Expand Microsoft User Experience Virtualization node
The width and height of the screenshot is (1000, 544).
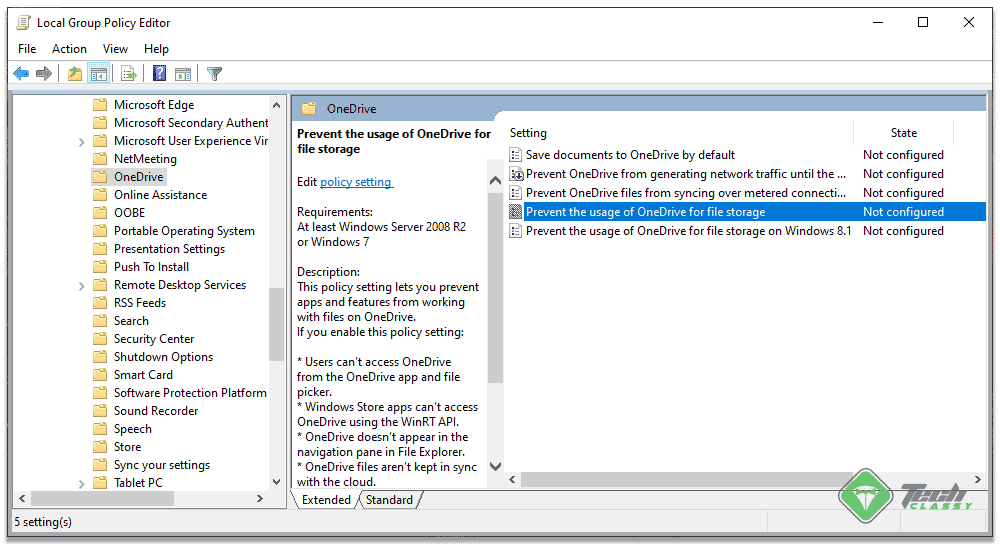[x=82, y=142]
